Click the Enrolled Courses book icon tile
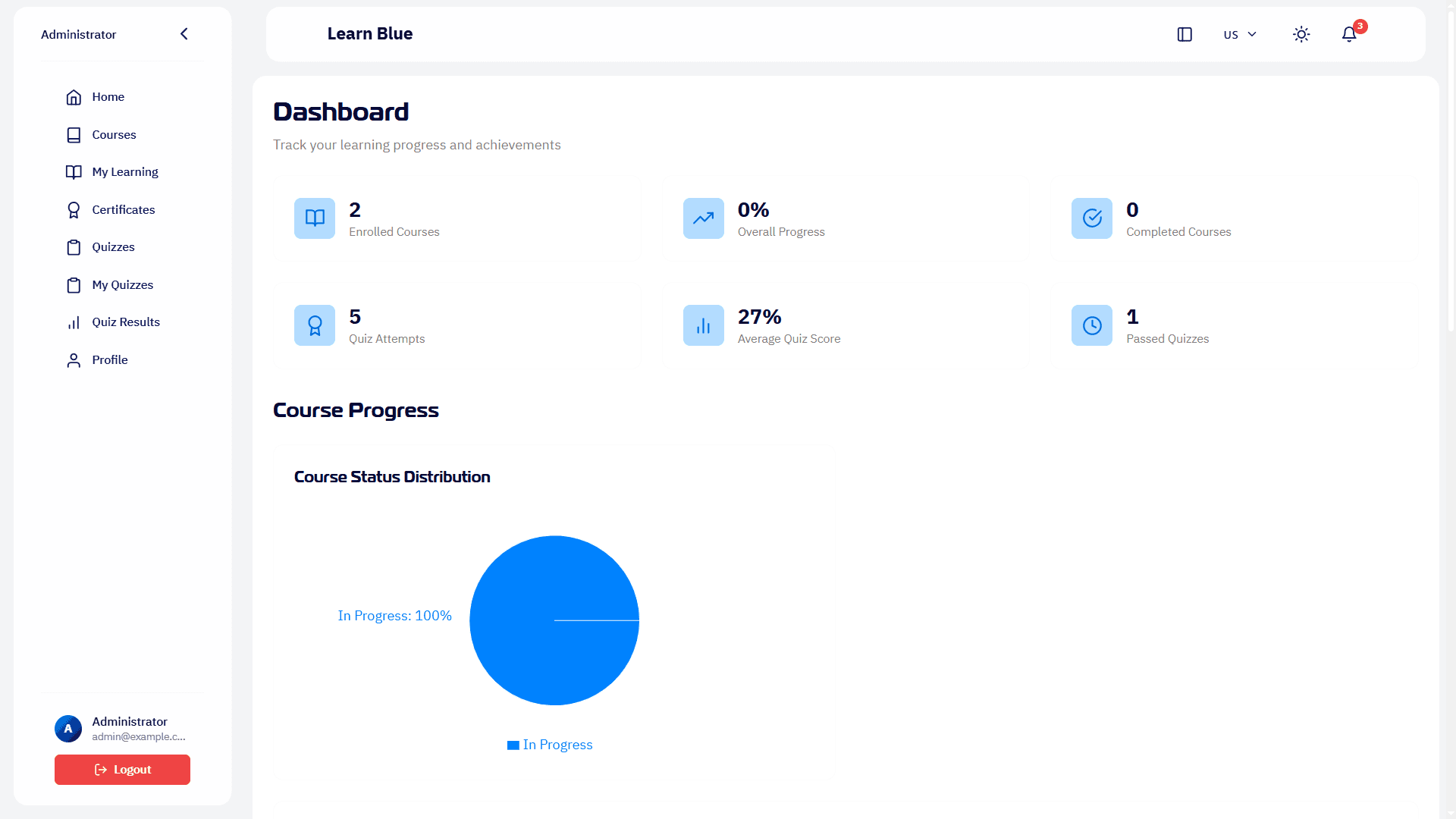1456x819 pixels. (315, 218)
